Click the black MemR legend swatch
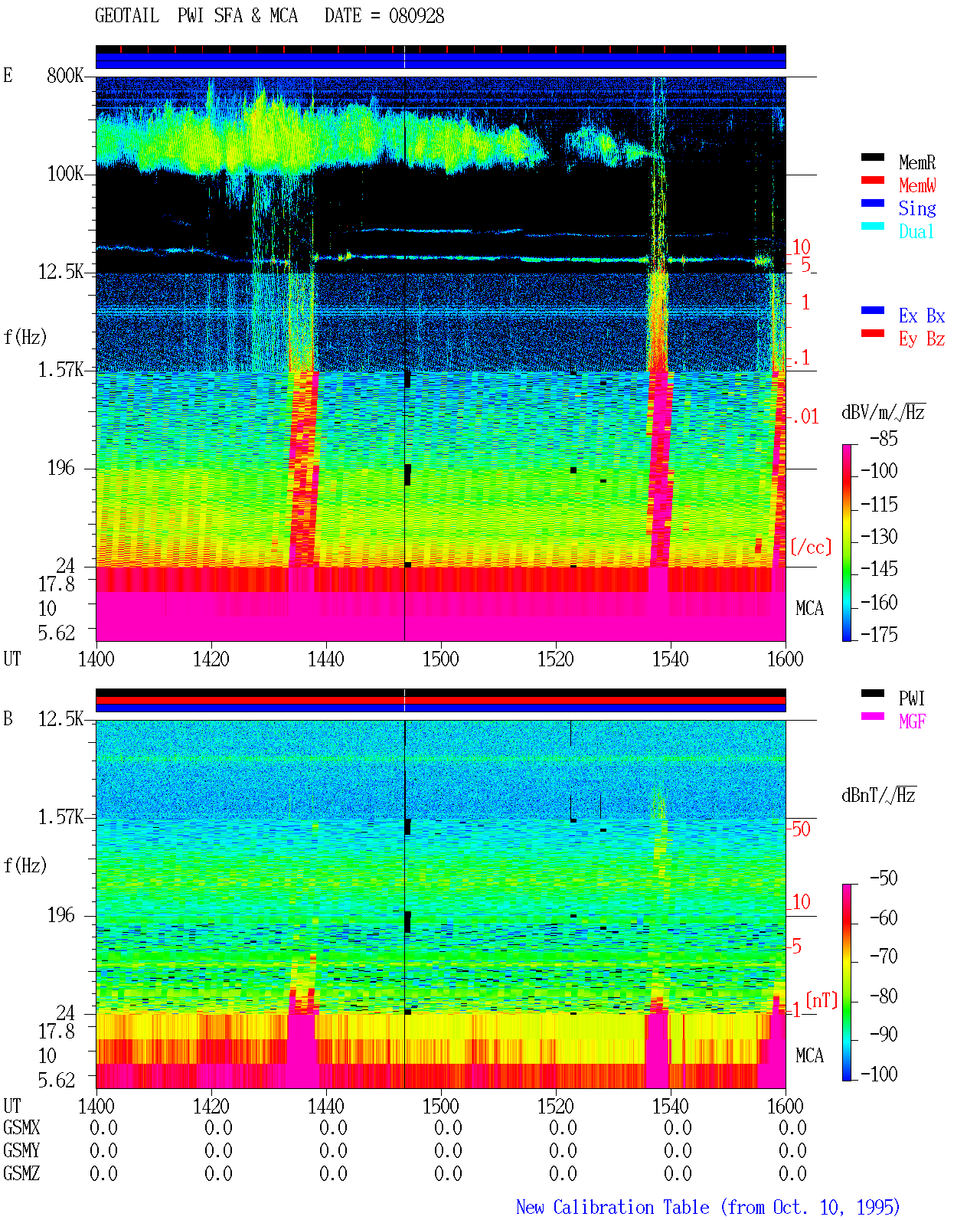The image size is (980, 1220). (872, 157)
